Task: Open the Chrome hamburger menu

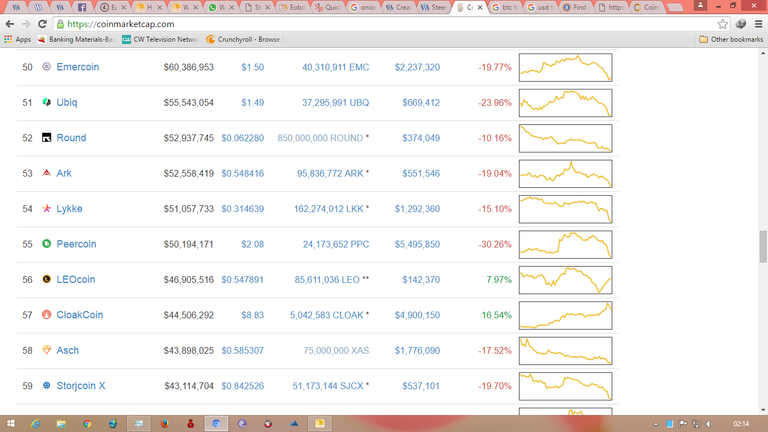Action: 758,24
